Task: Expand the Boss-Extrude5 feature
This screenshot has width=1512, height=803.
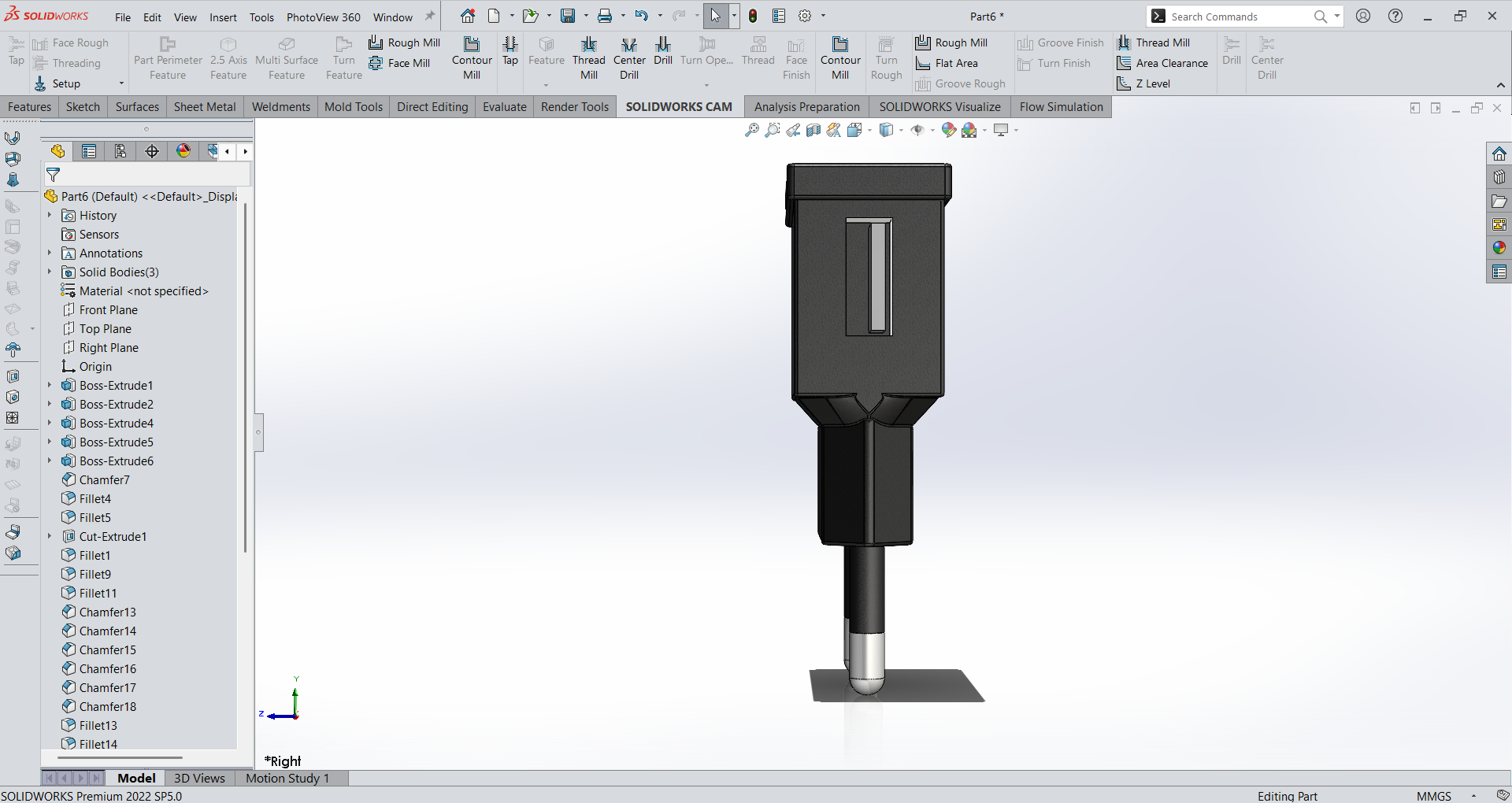Action: [x=50, y=442]
